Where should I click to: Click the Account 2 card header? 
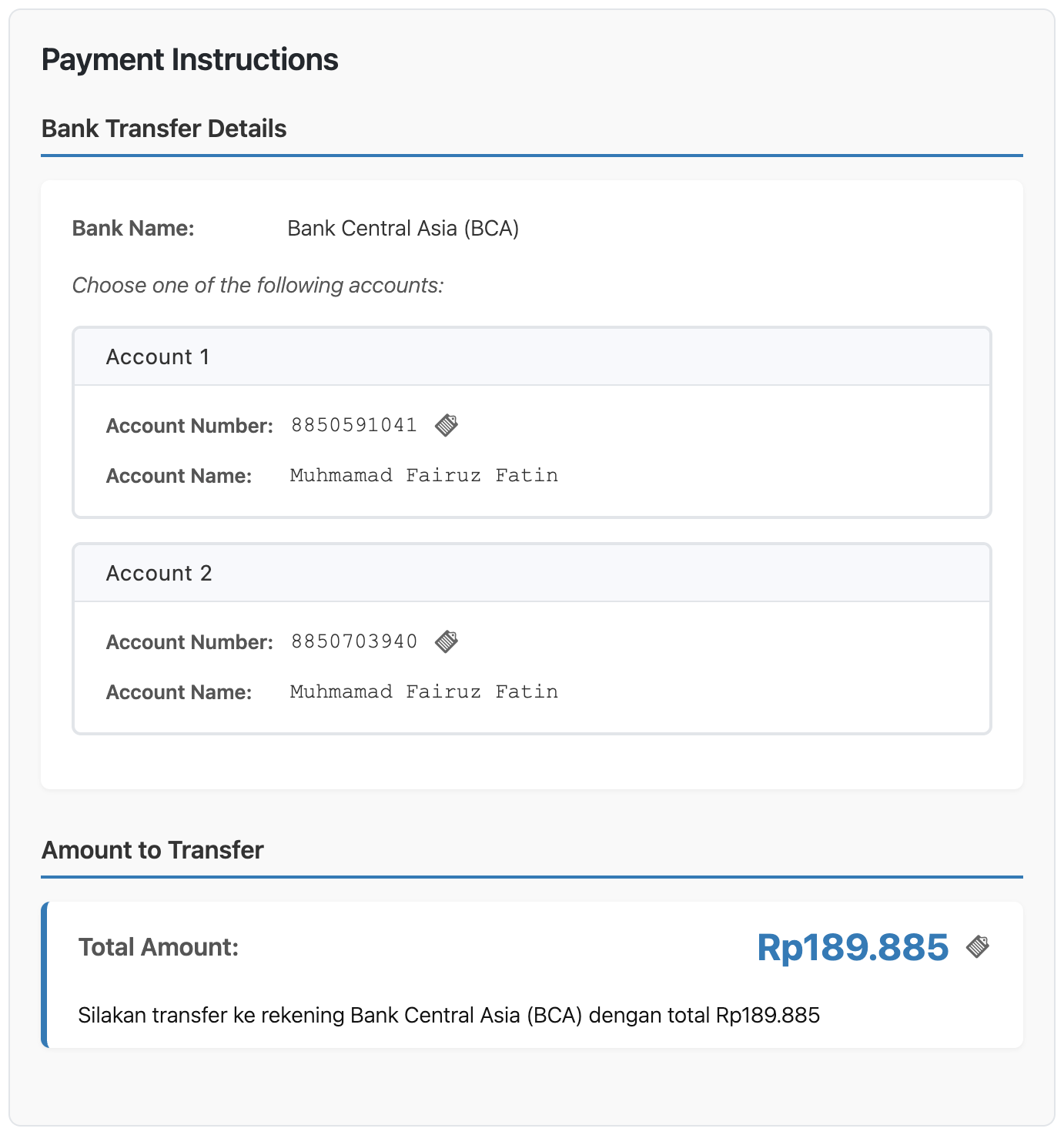click(x=531, y=573)
